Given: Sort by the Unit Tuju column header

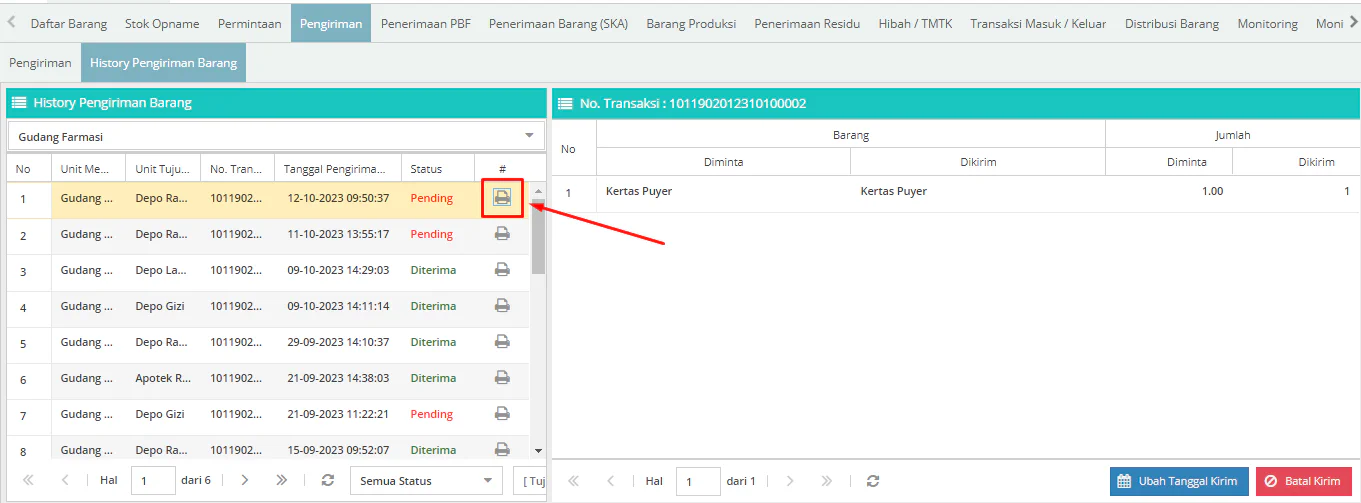Looking at the screenshot, I should 162,169.
